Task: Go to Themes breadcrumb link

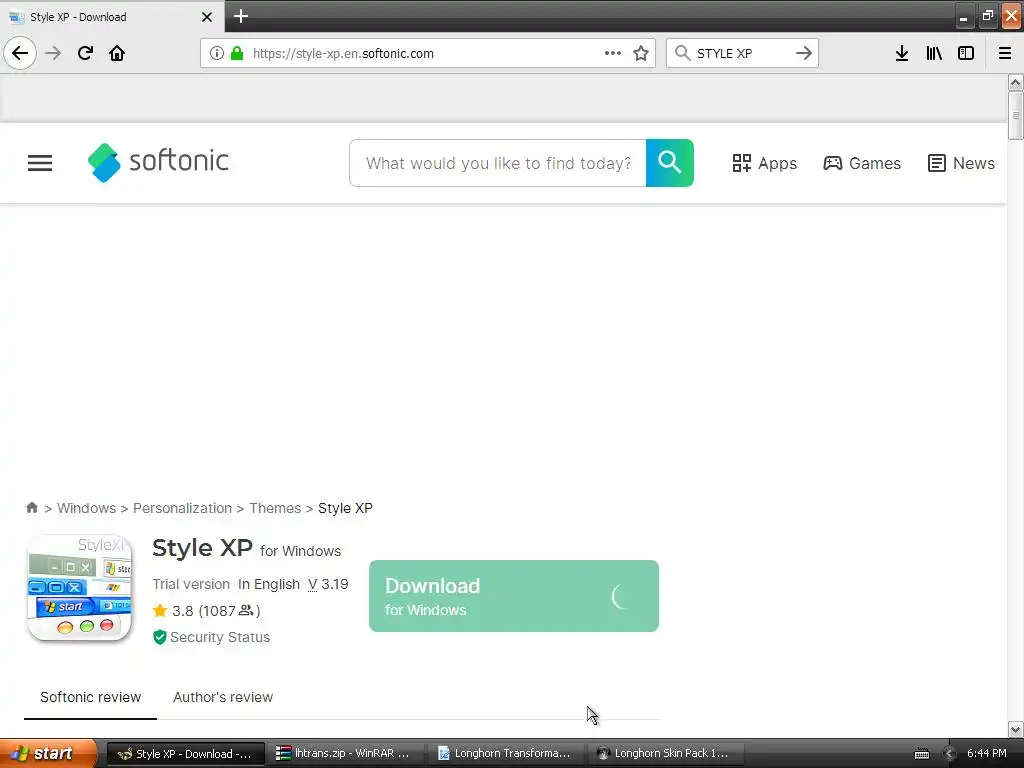Action: [275, 508]
